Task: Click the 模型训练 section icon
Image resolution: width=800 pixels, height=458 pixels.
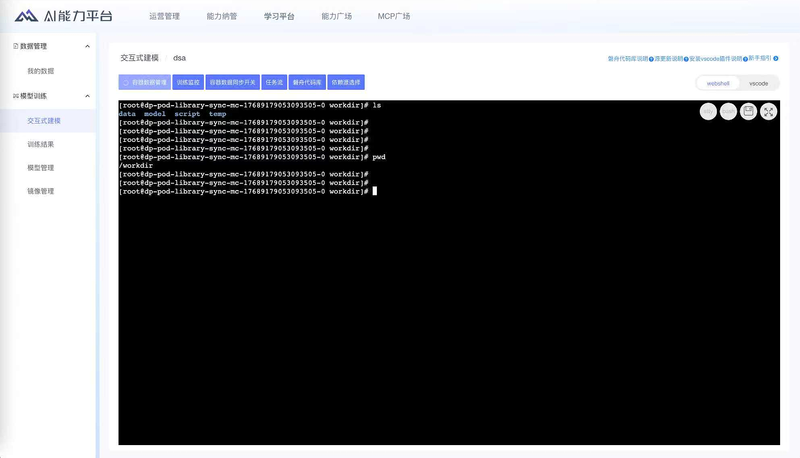Action: tap(15, 96)
